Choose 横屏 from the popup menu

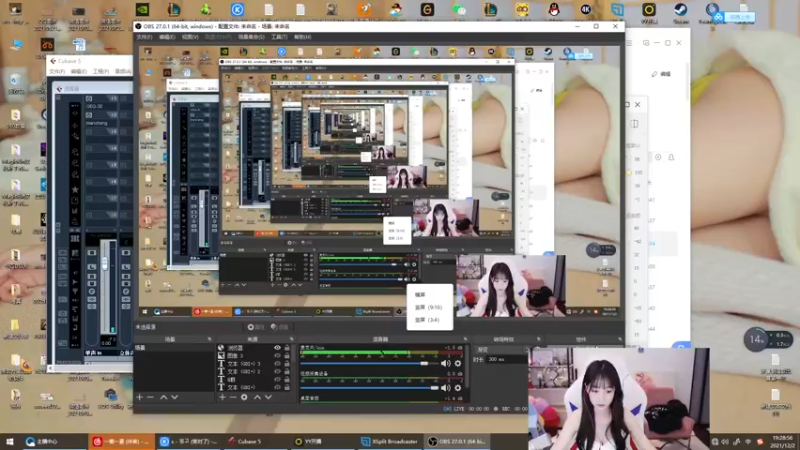(x=420, y=294)
